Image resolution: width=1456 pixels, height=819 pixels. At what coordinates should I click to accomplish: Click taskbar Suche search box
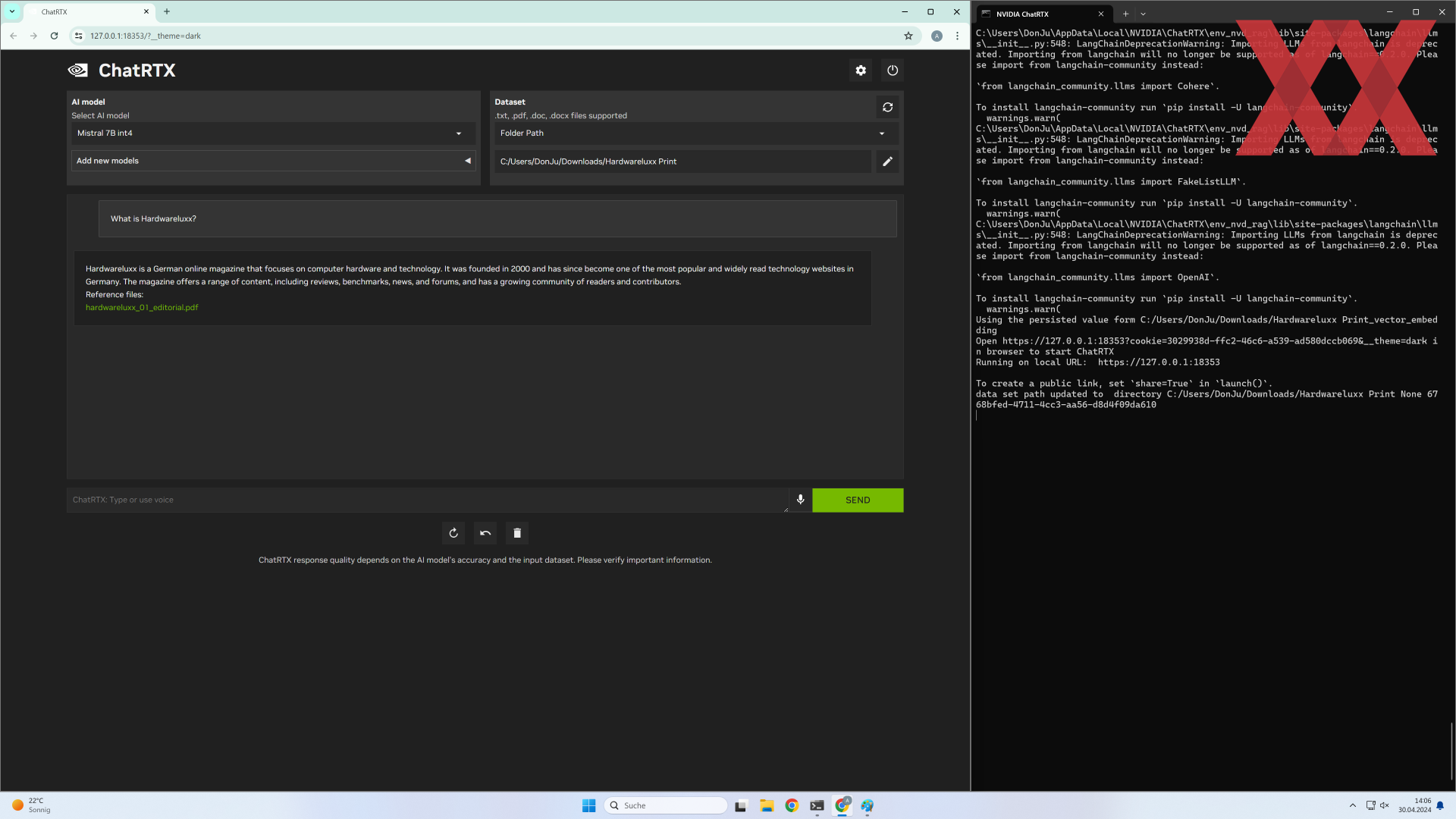point(666,805)
